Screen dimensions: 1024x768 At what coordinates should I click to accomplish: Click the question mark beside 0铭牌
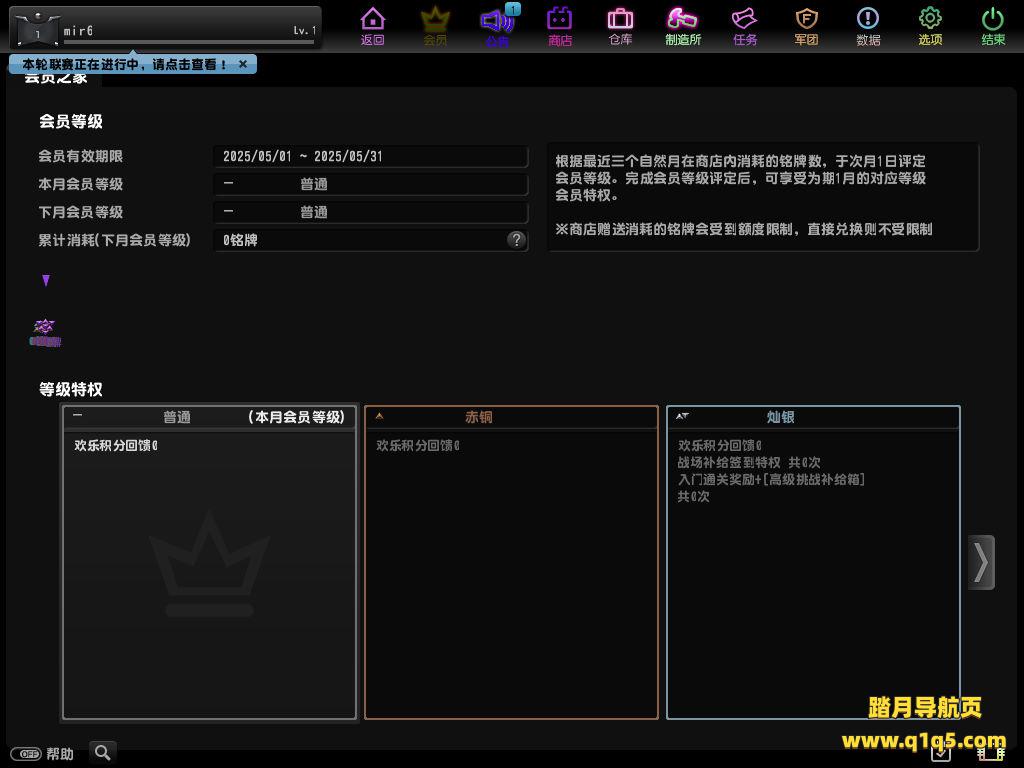[516, 240]
